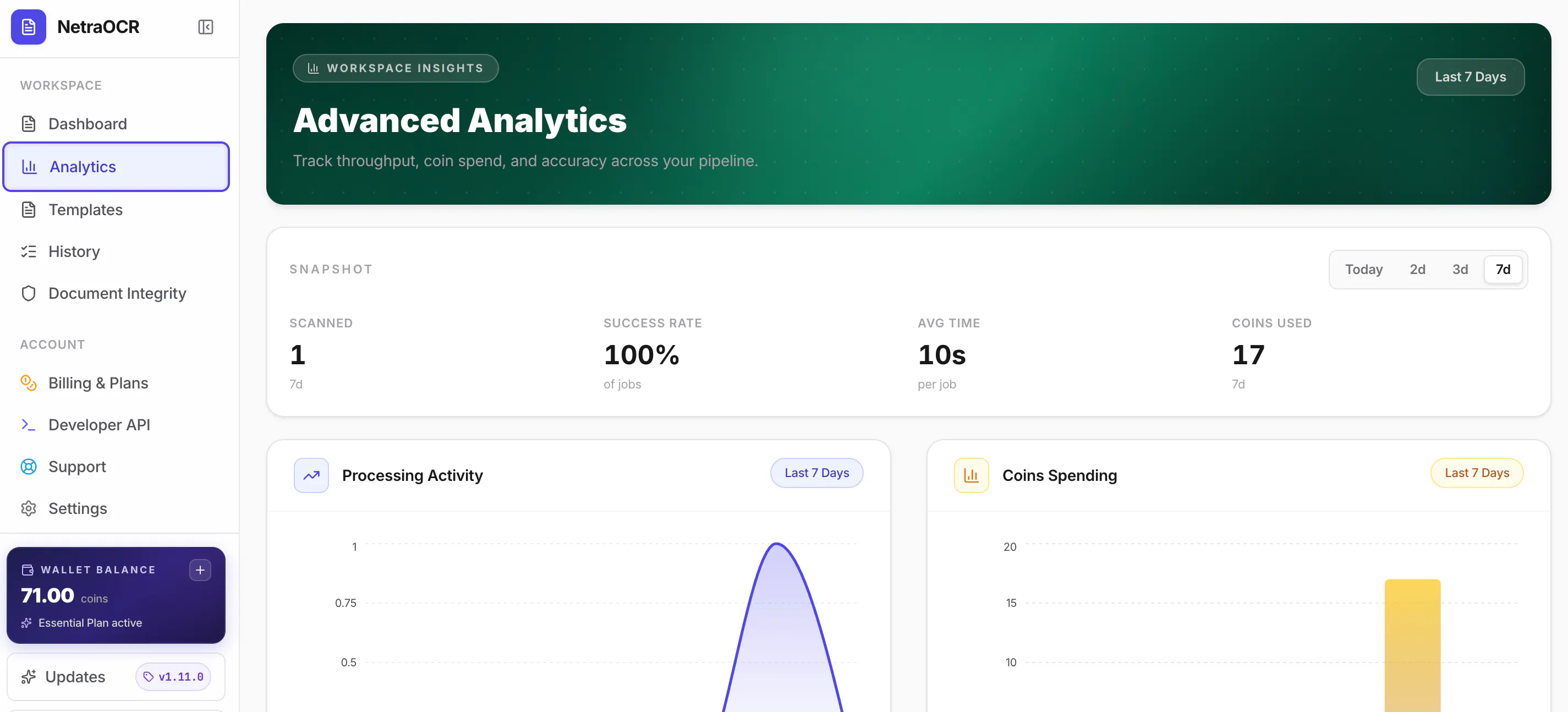1568x712 pixels.
Task: Switch snapshot range to 2d
Action: coord(1418,269)
